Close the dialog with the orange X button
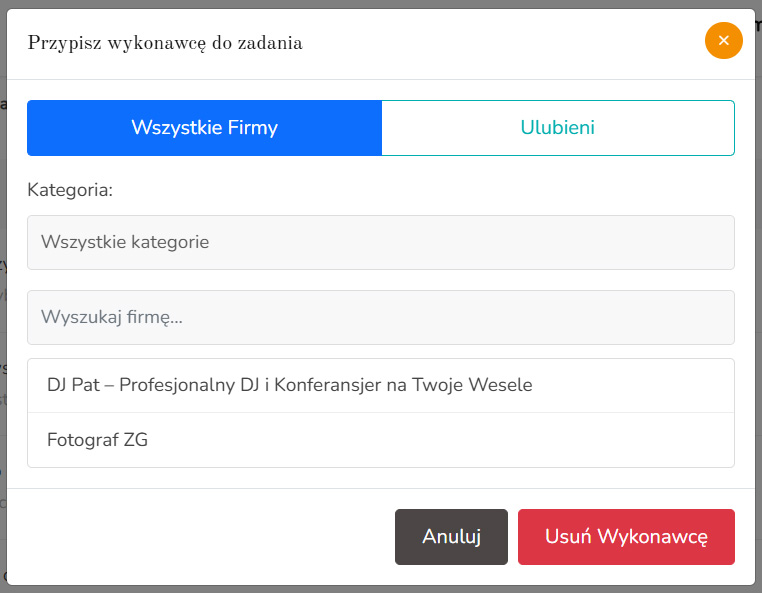Viewport: 762px width, 593px height. point(723,40)
